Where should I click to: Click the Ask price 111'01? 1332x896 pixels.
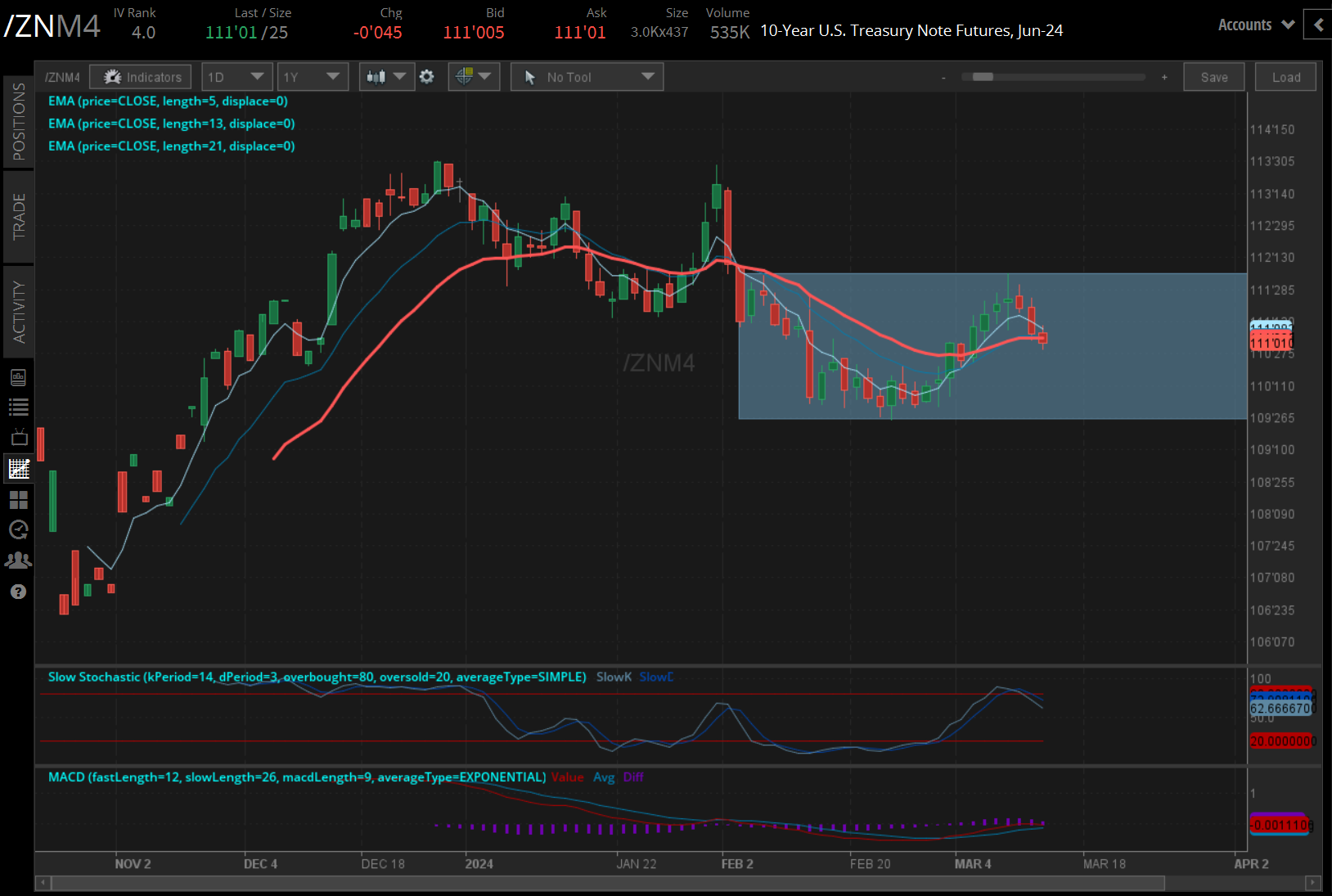point(580,33)
